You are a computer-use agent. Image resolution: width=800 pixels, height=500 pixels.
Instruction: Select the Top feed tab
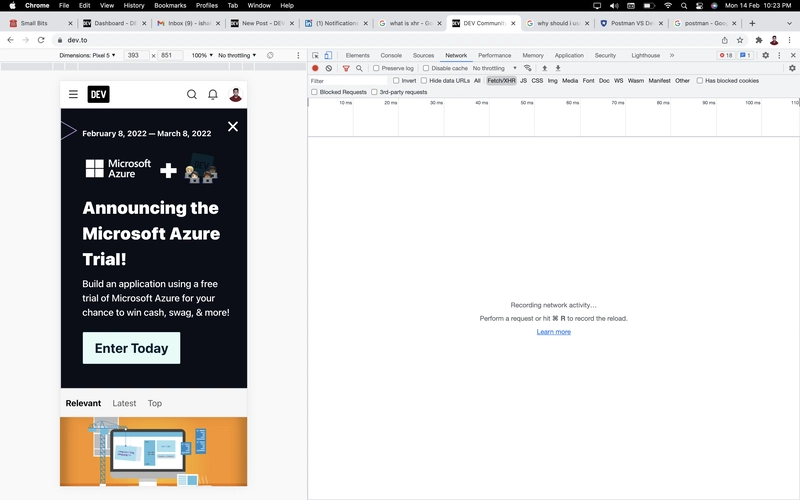155,403
